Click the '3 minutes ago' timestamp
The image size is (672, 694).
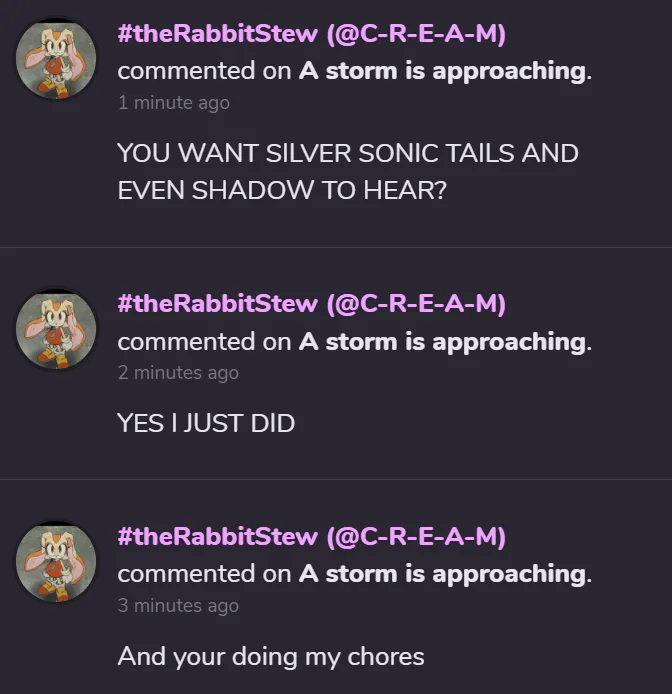tap(178, 605)
